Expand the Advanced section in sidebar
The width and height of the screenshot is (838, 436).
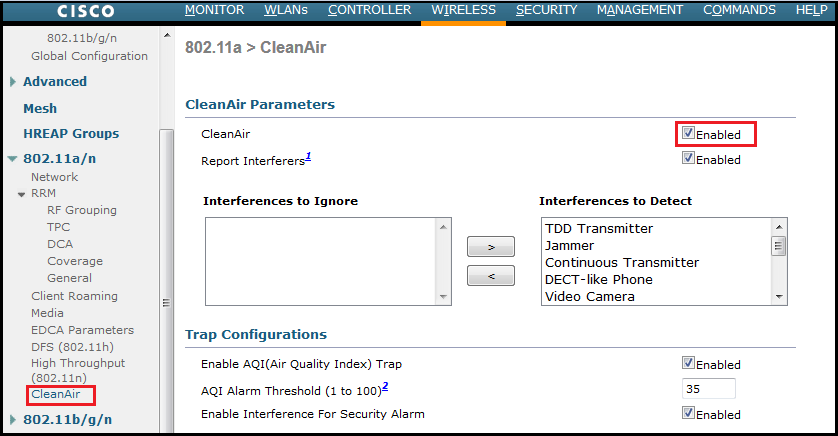13,82
